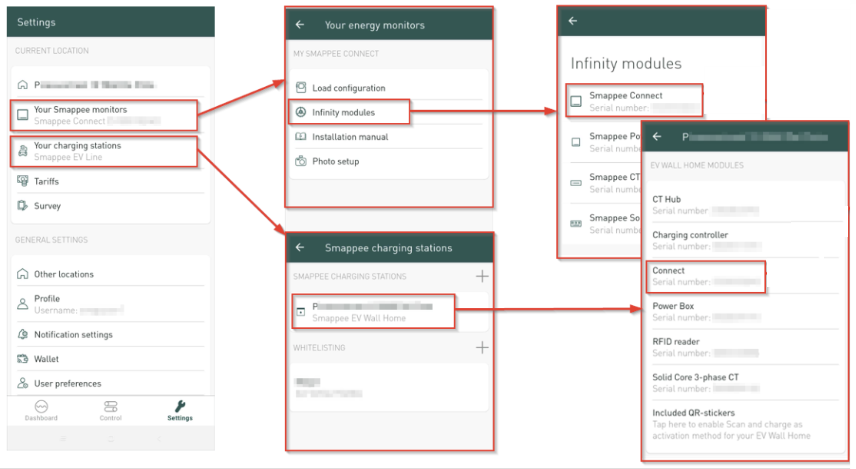This screenshot has width=856, height=469.
Task: Click the Tariffs icon in Settings
Action: [22, 181]
